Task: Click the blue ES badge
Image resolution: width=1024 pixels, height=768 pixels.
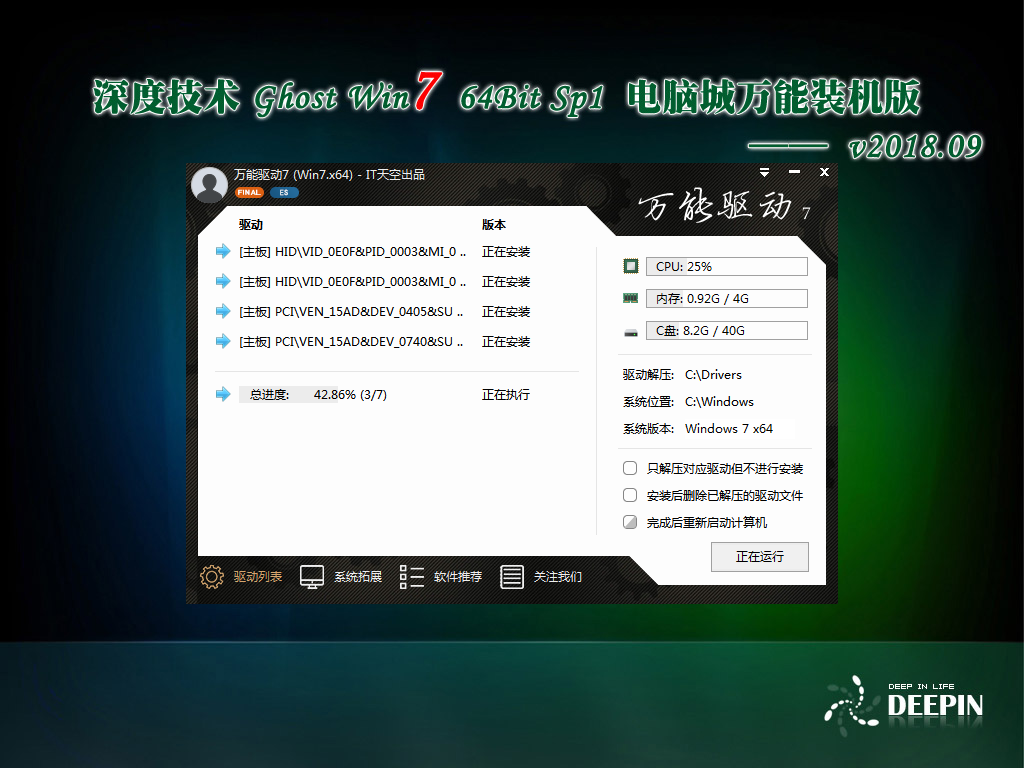Action: pos(284,193)
